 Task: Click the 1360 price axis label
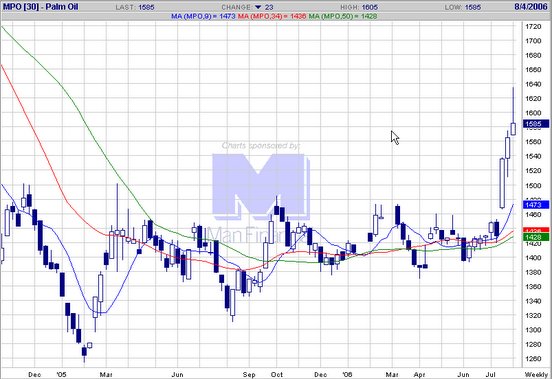tap(533, 286)
